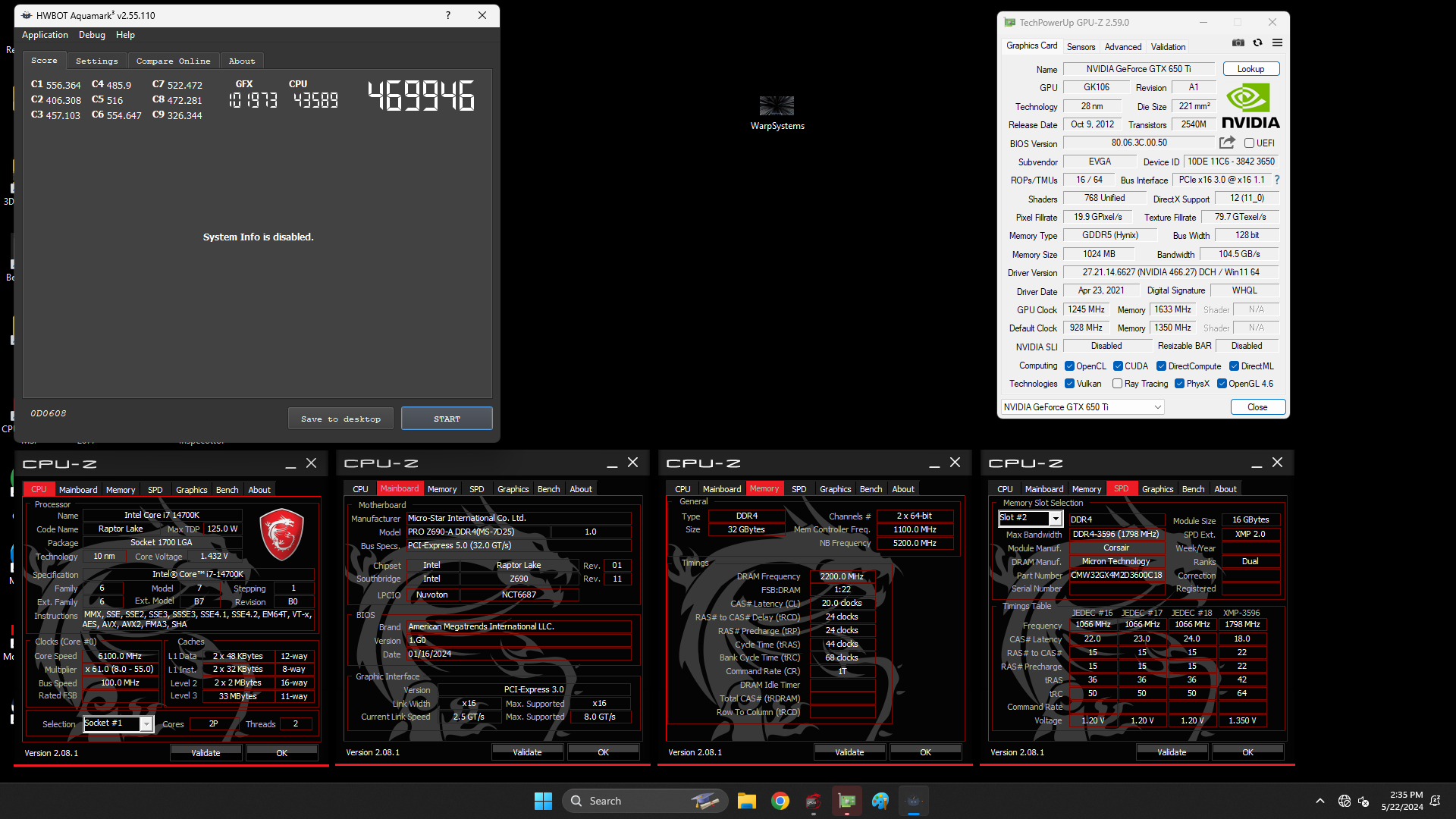Screen dimensions: 1456x819
Task: Toggle the UEFI checkbox in GPU-Z
Action: 1249,143
